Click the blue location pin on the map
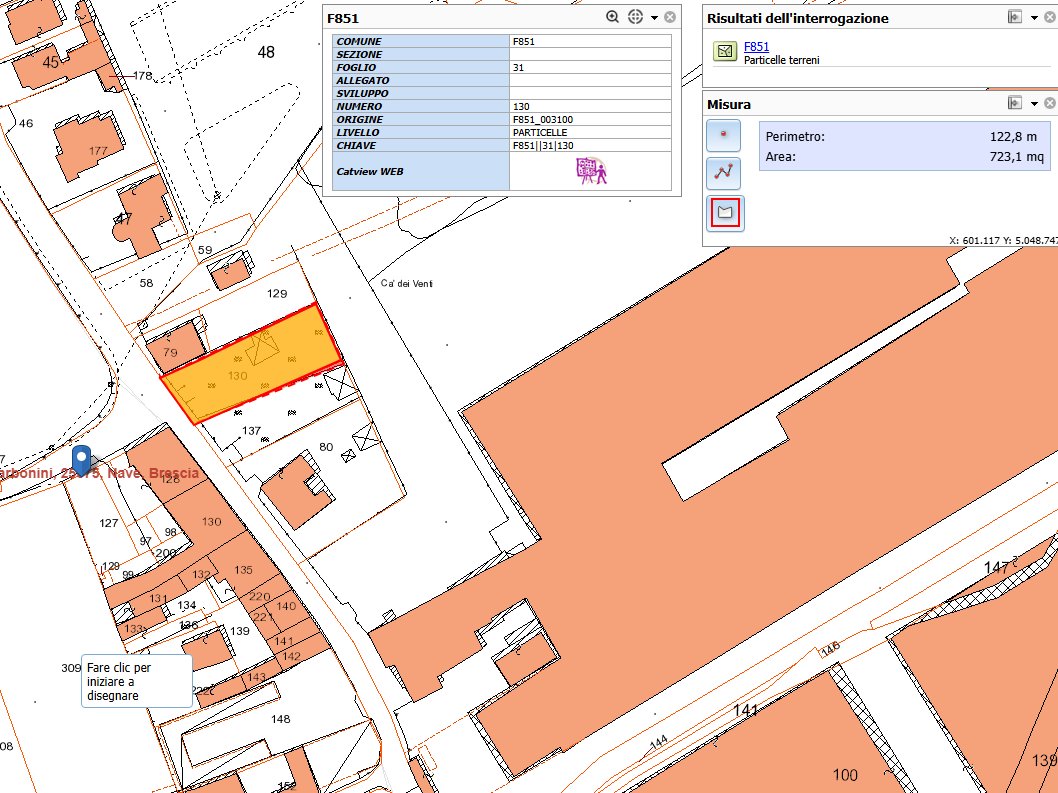The height and width of the screenshot is (793, 1058). 83,459
